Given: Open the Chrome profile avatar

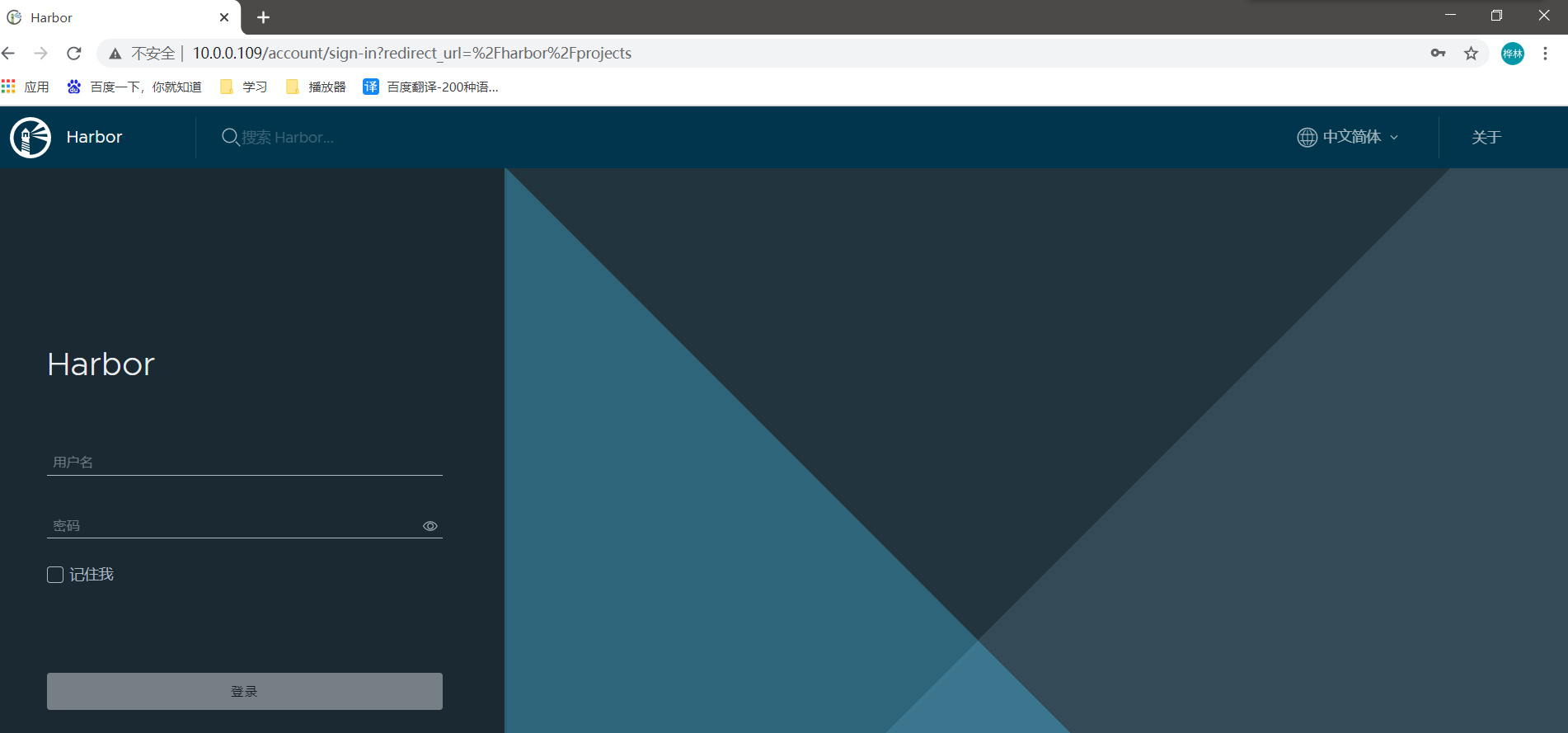Looking at the screenshot, I should pos(1513,54).
